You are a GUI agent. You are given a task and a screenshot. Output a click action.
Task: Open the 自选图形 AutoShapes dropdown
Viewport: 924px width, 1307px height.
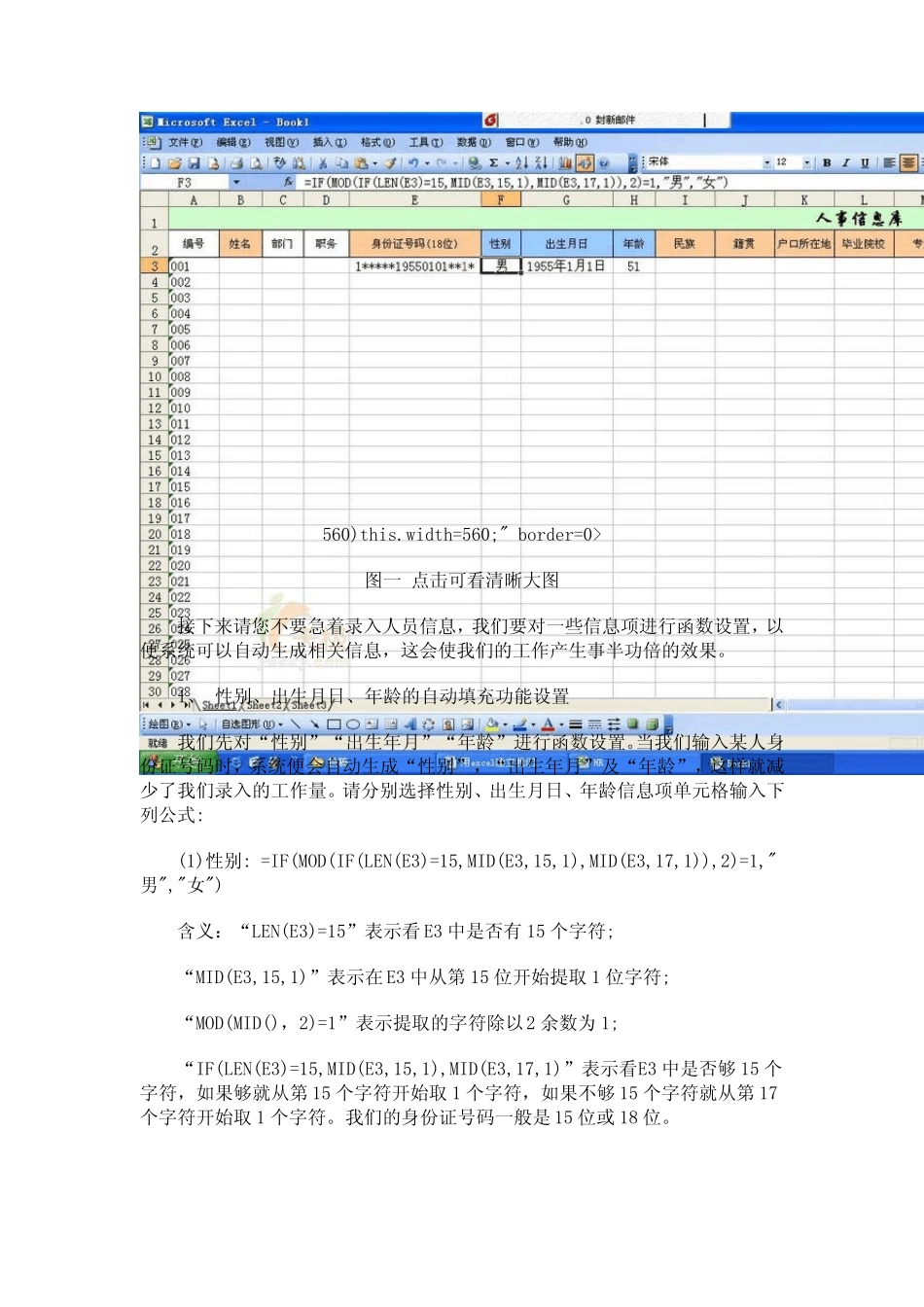click(x=252, y=724)
